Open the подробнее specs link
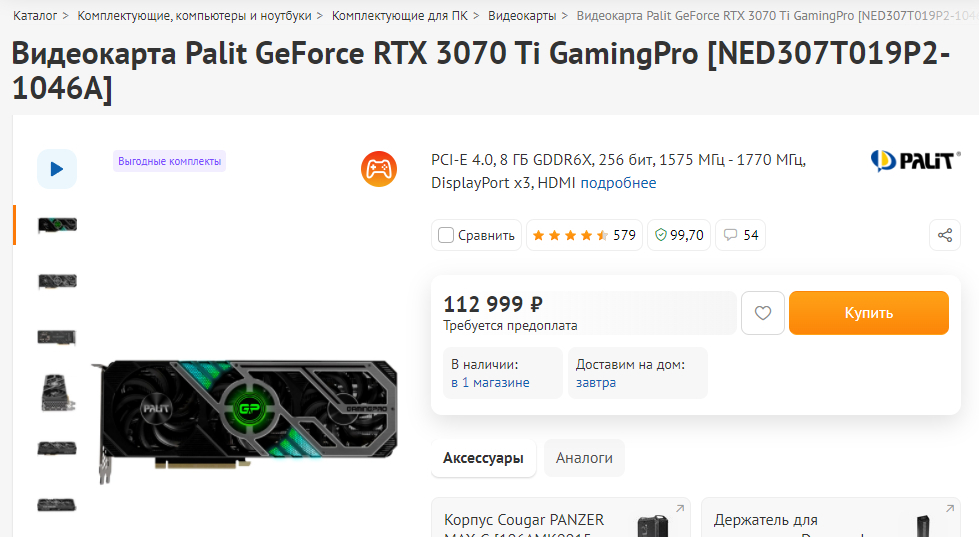The image size is (979, 537). click(618, 183)
